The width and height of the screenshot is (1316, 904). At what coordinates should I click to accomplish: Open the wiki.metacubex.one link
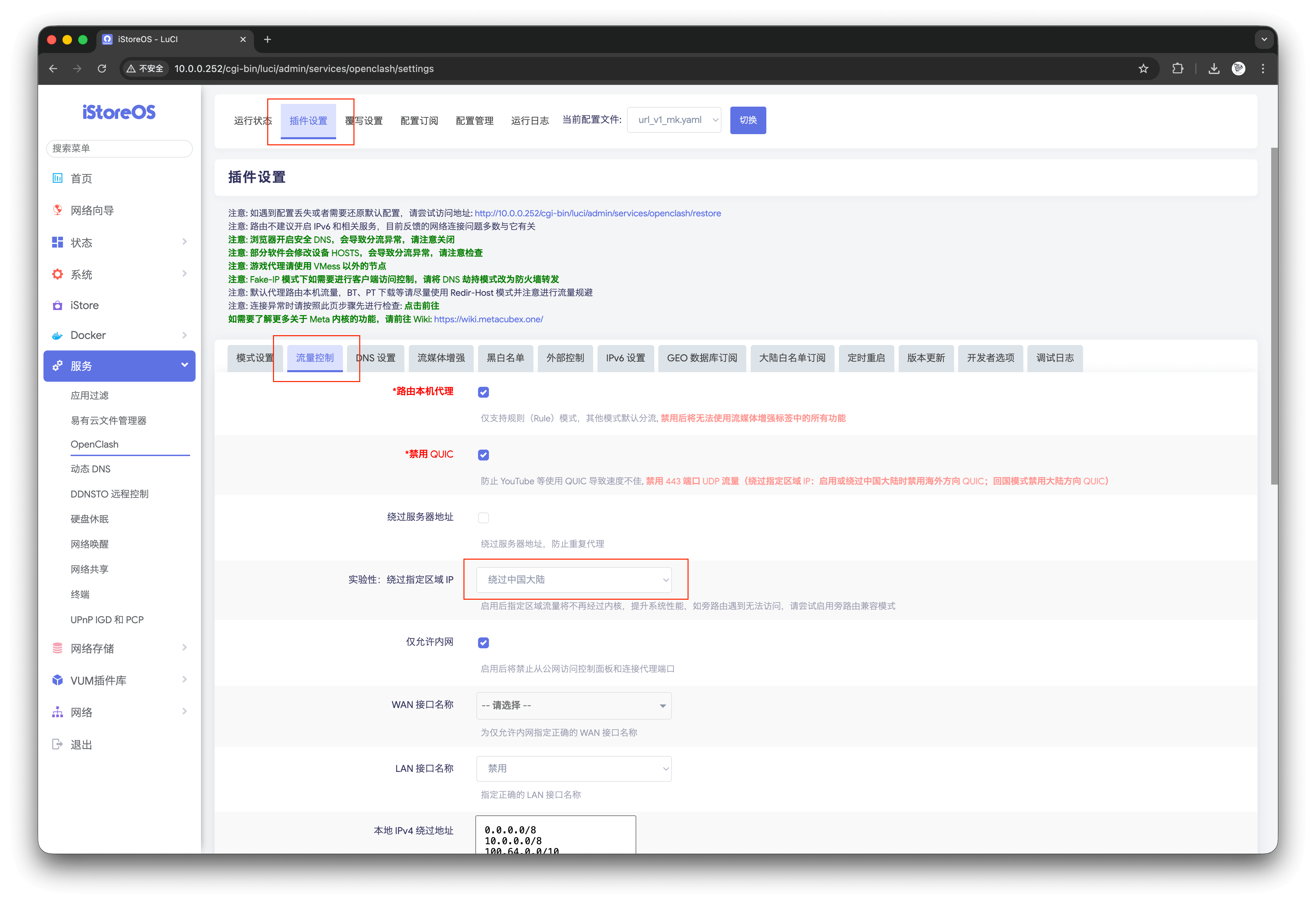(488, 320)
